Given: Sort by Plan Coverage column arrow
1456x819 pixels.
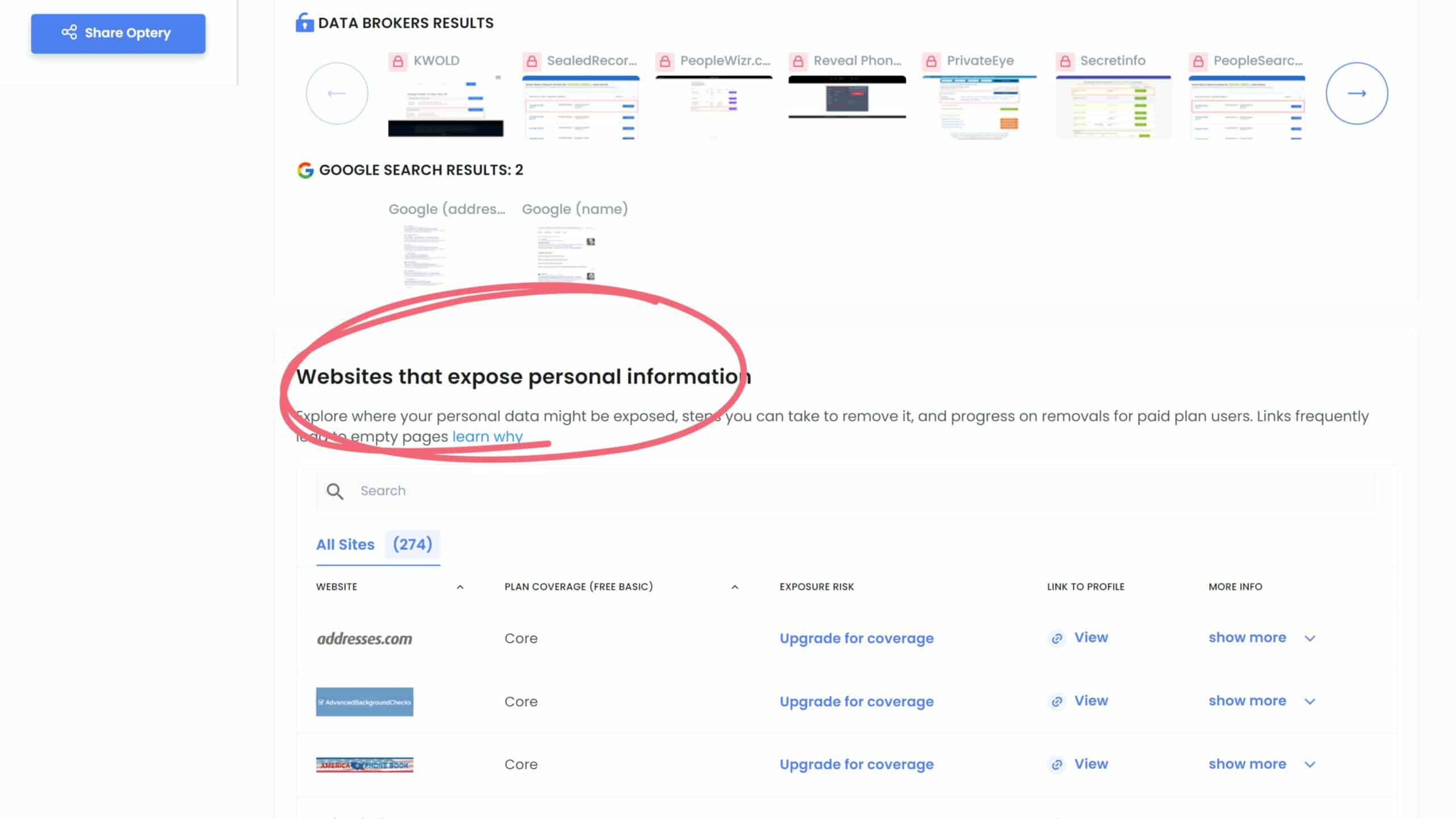Looking at the screenshot, I should [x=735, y=587].
